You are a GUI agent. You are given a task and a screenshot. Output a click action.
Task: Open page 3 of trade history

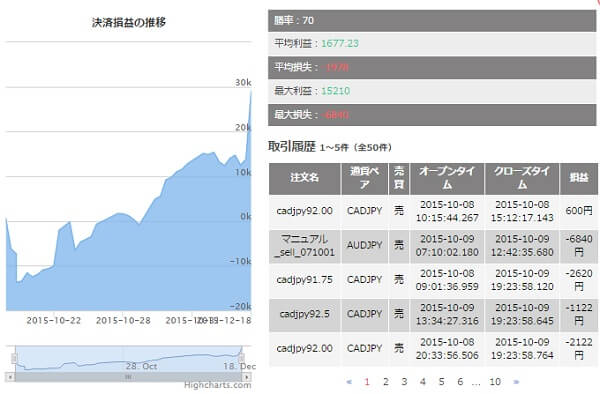tap(404, 381)
